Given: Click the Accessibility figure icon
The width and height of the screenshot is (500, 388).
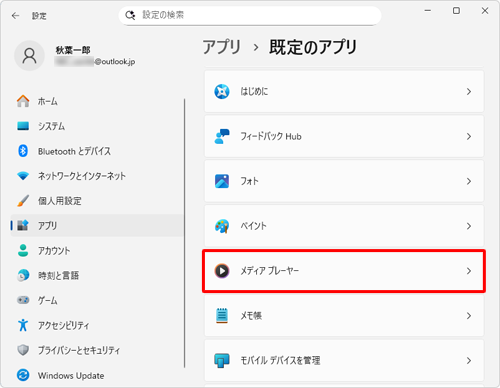Looking at the screenshot, I should coord(23,325).
